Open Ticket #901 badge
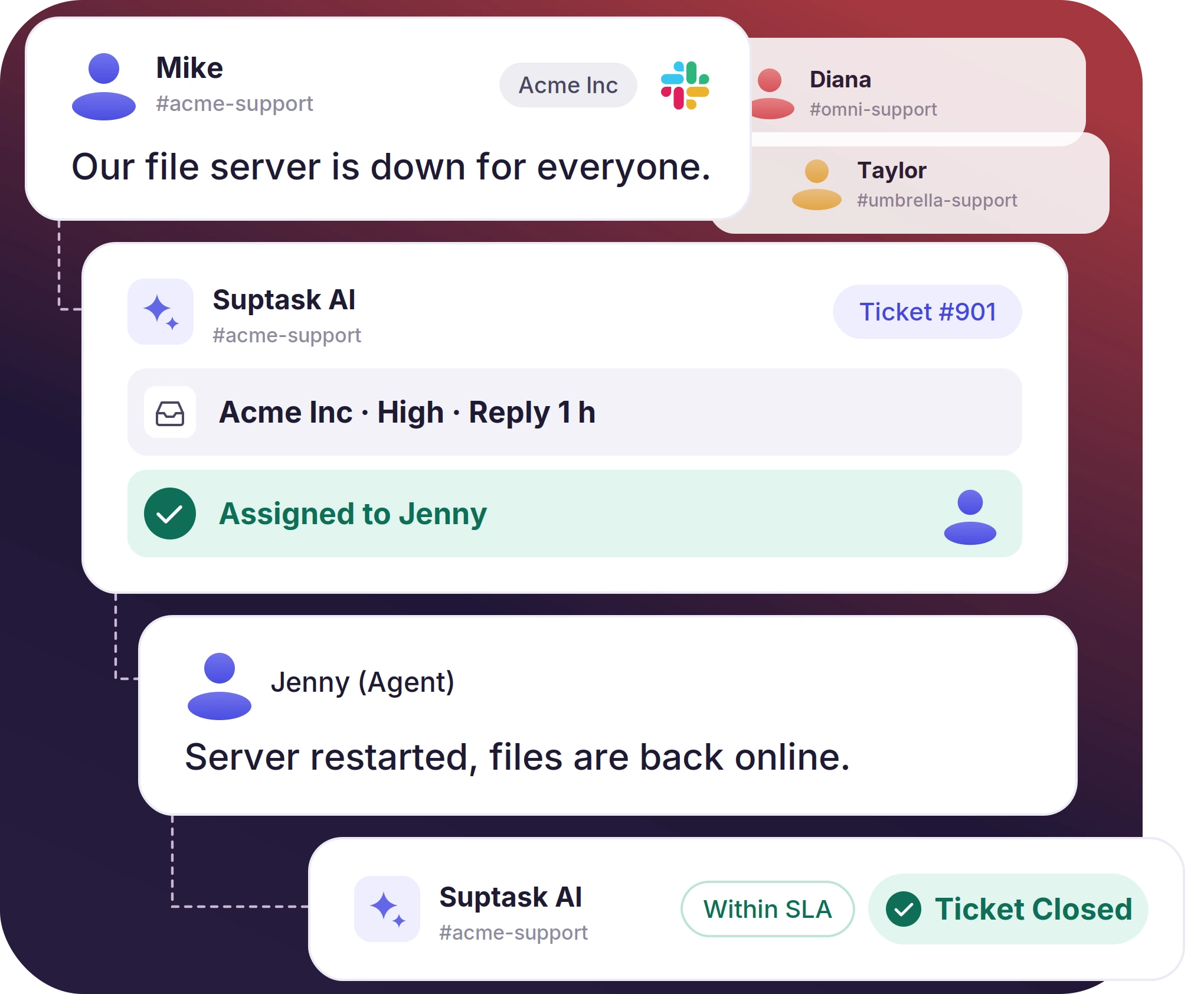The width and height of the screenshot is (1204, 994). [x=927, y=312]
